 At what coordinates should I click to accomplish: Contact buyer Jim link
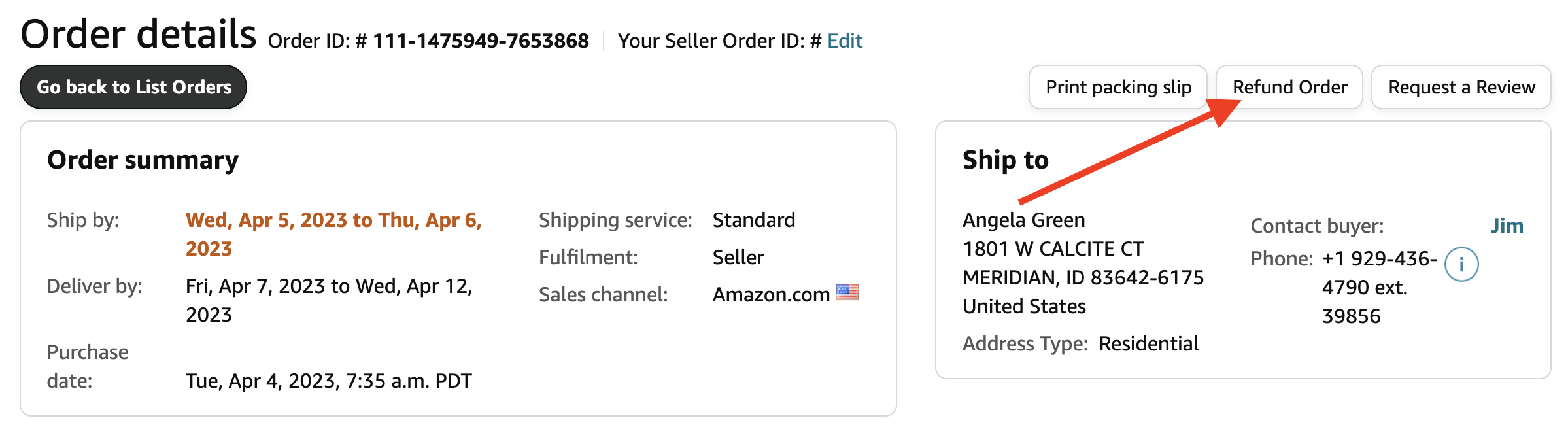[x=1507, y=226]
